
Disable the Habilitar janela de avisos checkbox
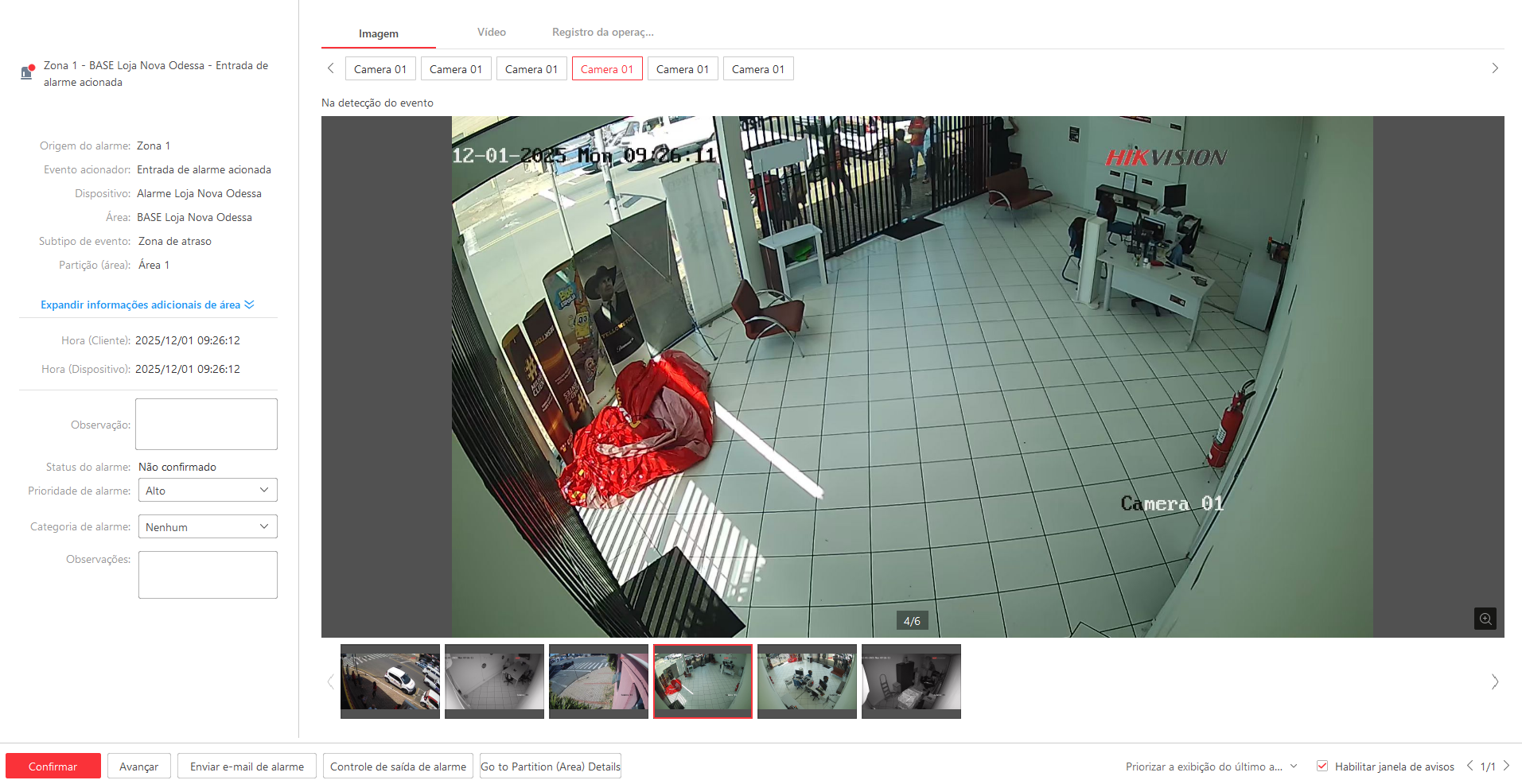pos(1322,766)
